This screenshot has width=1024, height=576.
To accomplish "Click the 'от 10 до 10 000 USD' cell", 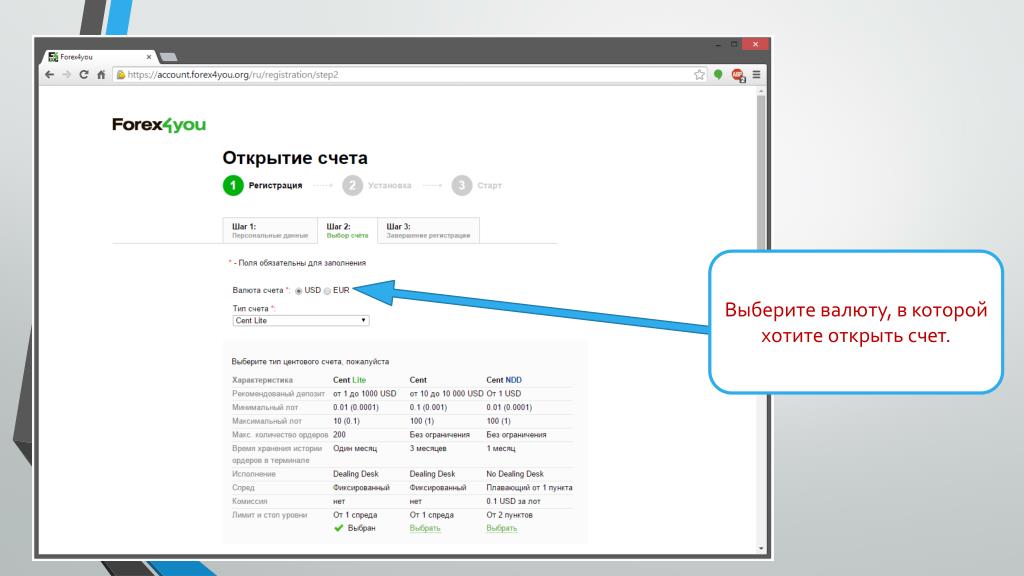I will [447, 394].
